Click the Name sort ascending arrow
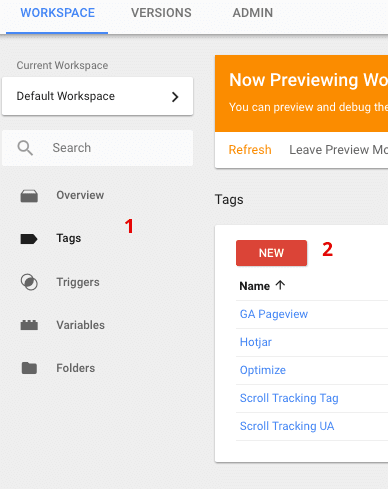The image size is (388, 489). pos(280,285)
